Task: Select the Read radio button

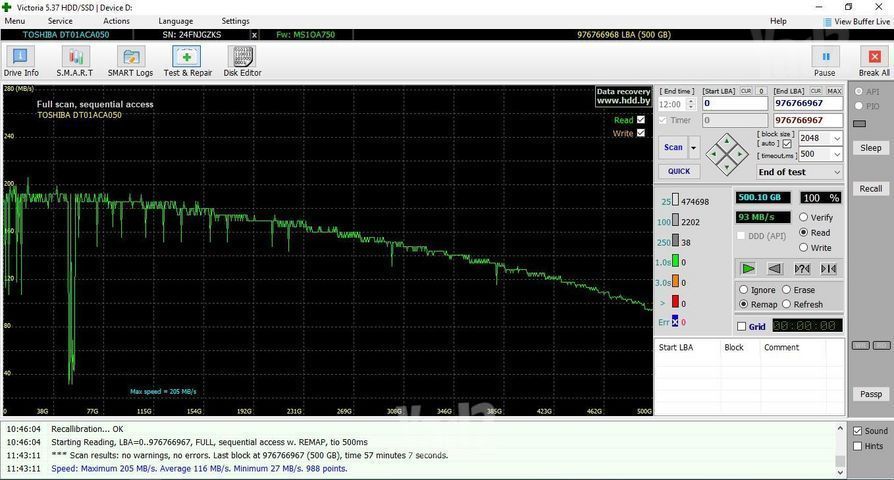Action: click(803, 232)
